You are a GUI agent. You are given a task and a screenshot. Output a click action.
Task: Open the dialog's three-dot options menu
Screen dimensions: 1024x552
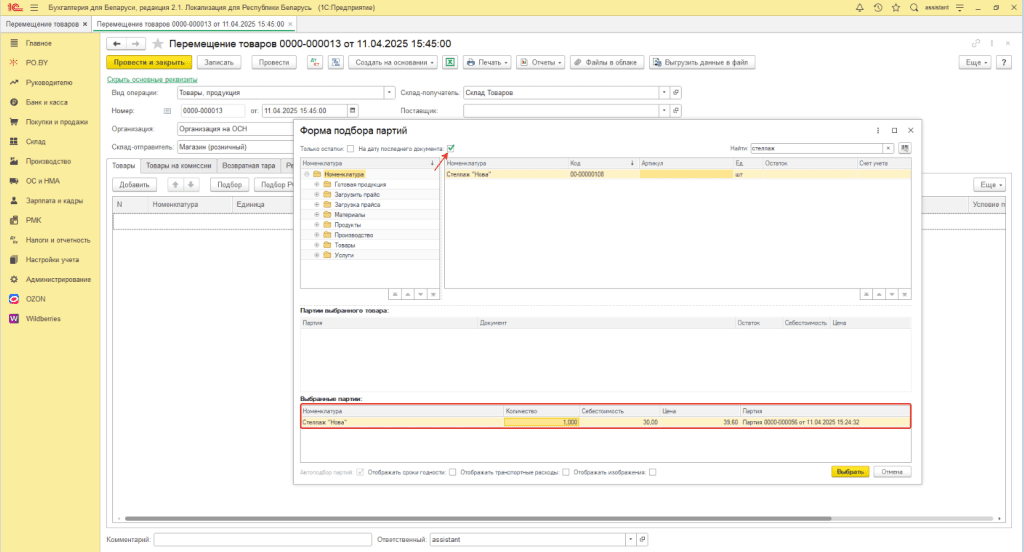[x=878, y=131]
